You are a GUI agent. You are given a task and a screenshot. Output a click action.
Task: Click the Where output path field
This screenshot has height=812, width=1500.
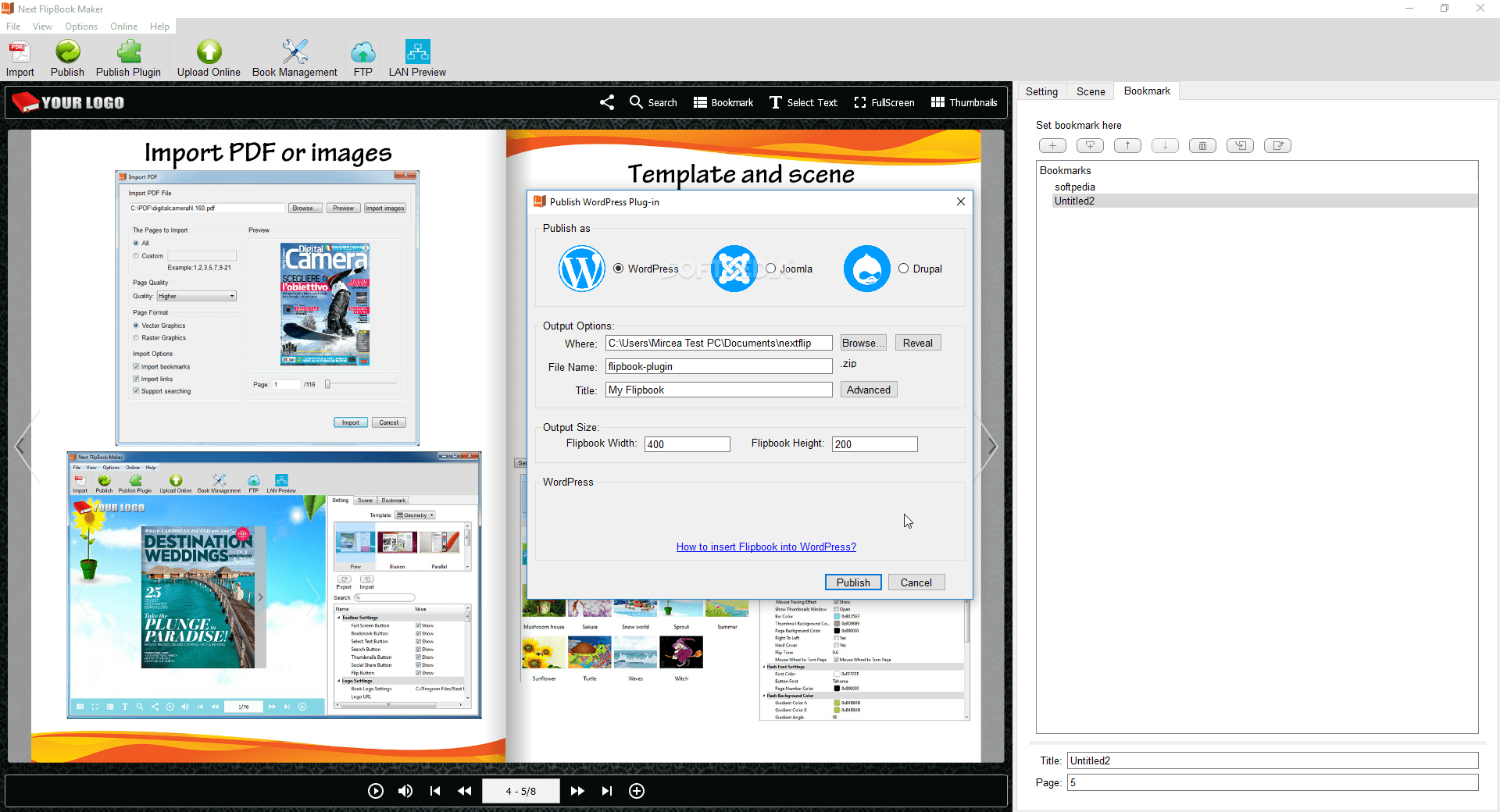click(719, 343)
